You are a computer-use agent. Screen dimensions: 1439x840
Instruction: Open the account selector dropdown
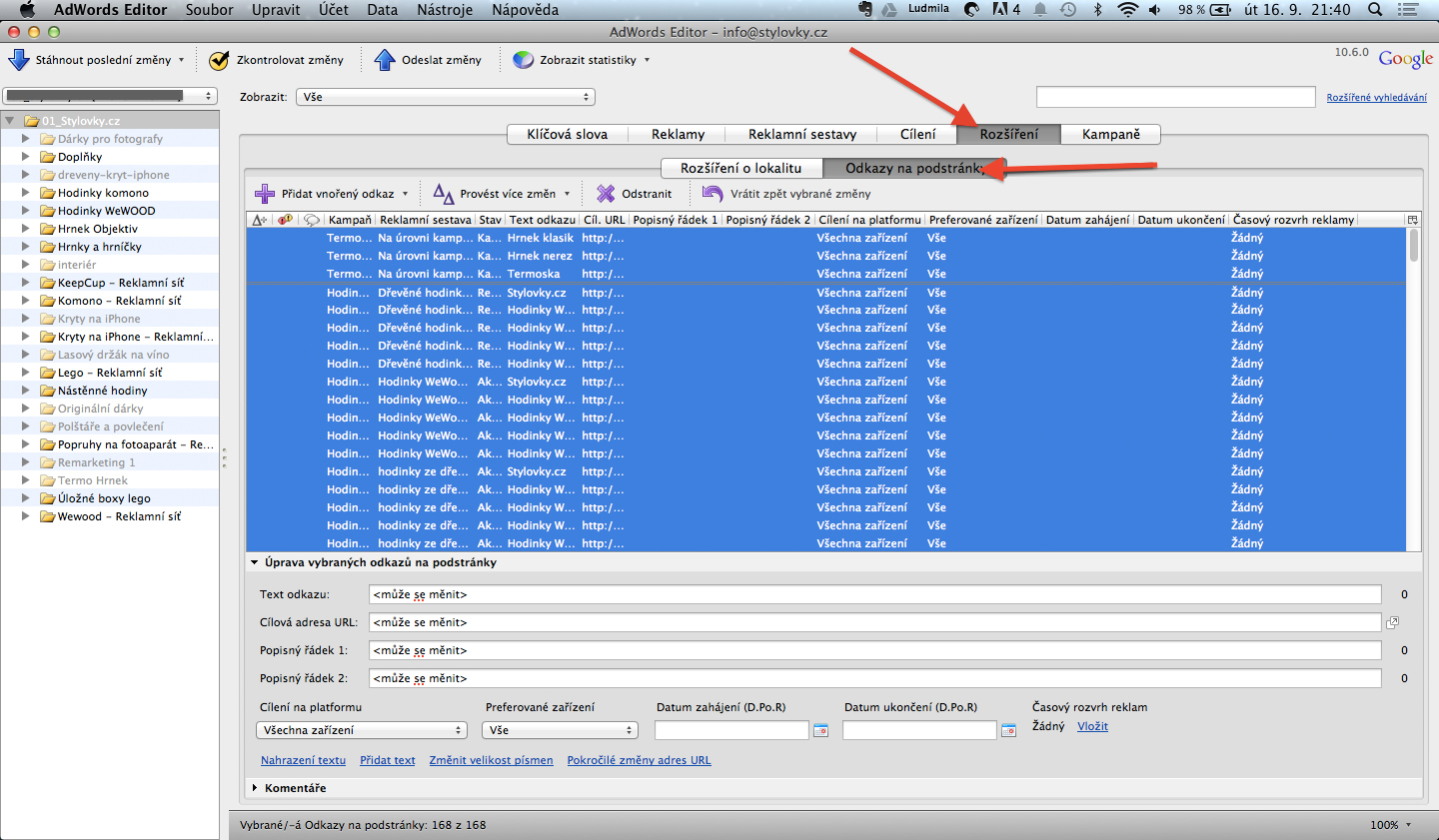110,96
